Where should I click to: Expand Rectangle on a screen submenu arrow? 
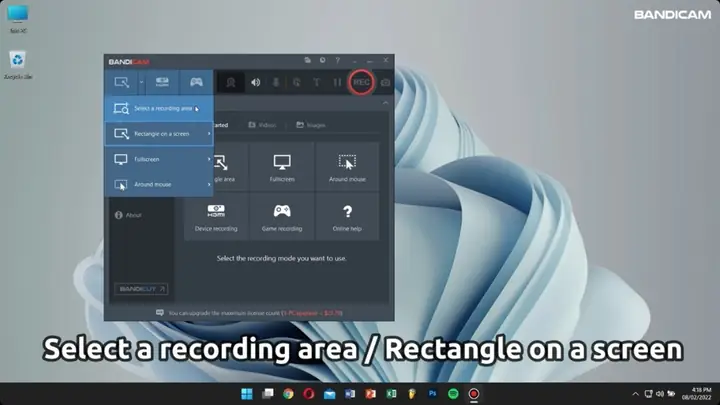pyautogui.click(x=209, y=134)
